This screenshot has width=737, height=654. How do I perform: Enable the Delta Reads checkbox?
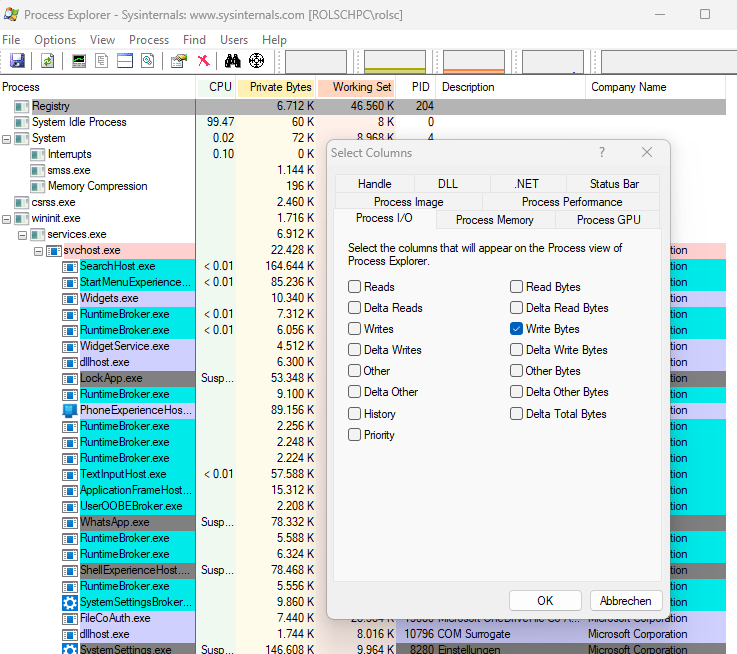(x=354, y=307)
